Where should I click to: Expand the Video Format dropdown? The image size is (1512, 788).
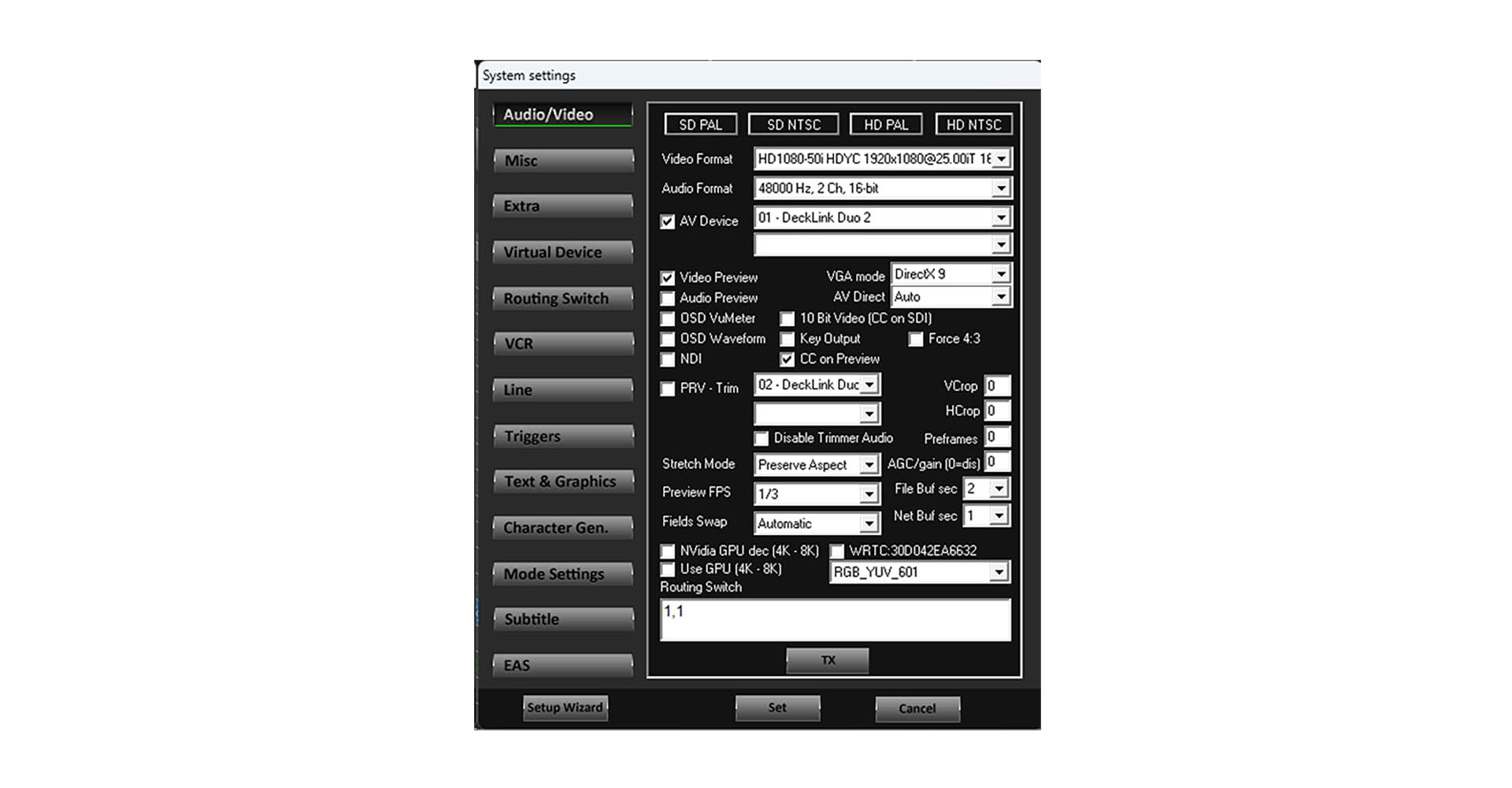(x=1001, y=159)
